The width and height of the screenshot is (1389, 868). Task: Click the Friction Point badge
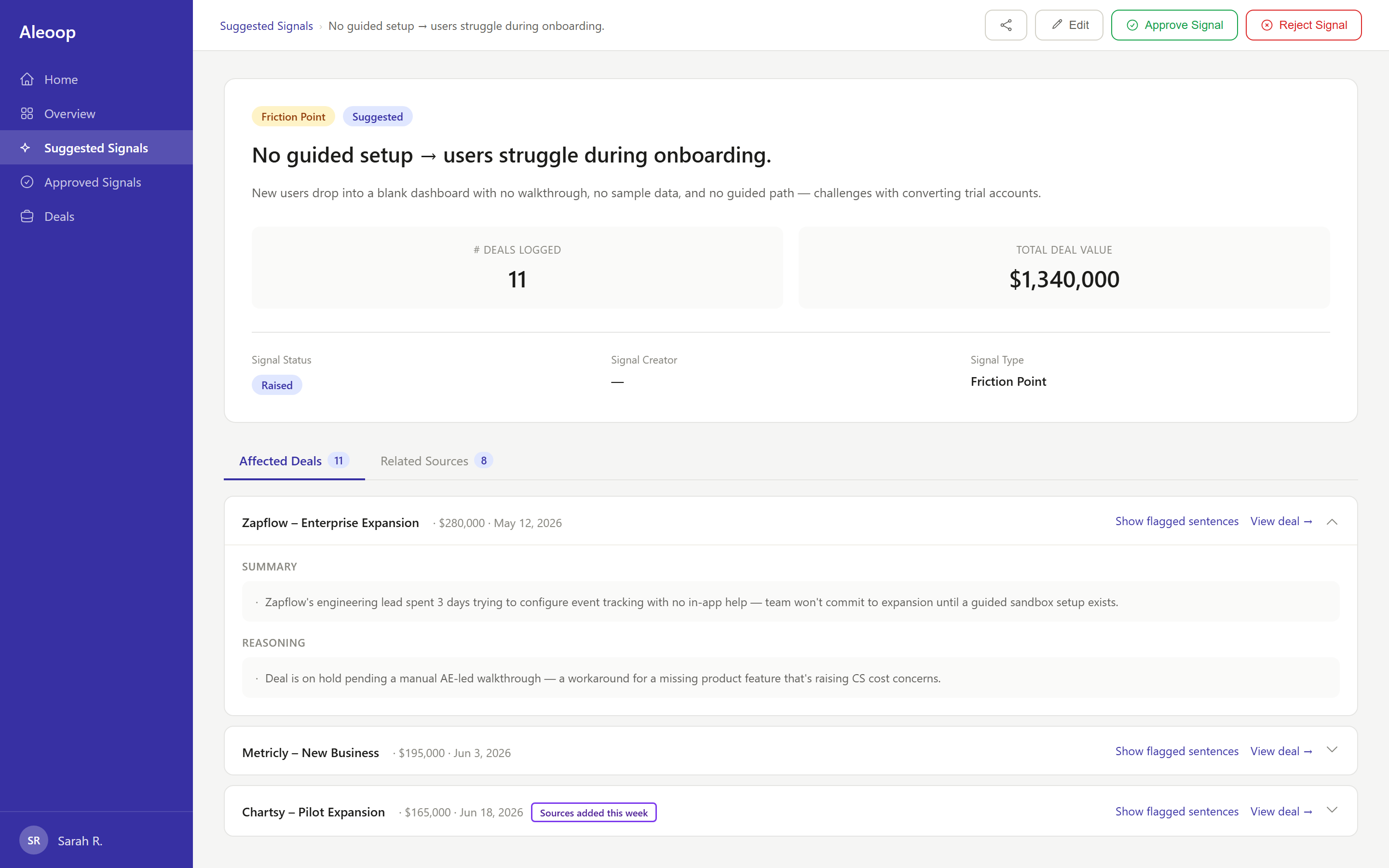click(x=293, y=117)
